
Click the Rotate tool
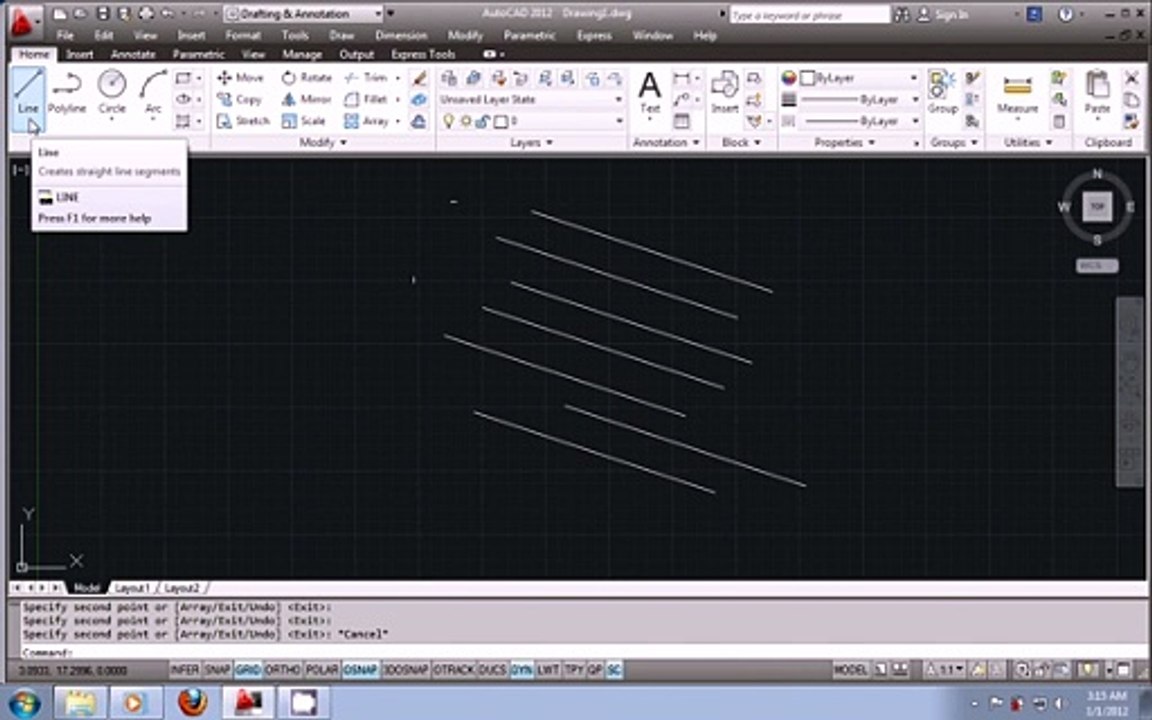[x=306, y=77]
